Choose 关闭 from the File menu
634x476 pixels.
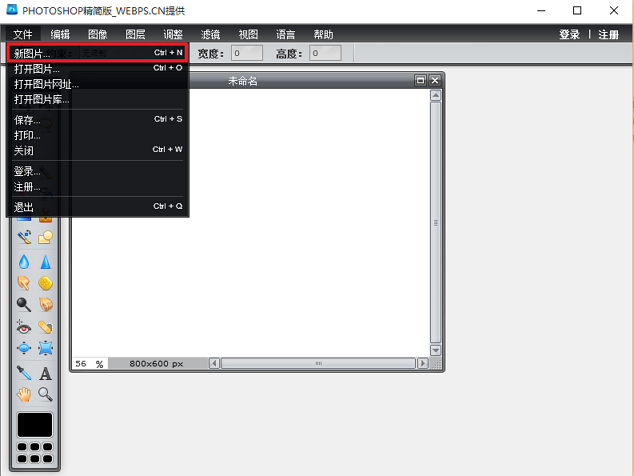tap(97, 150)
